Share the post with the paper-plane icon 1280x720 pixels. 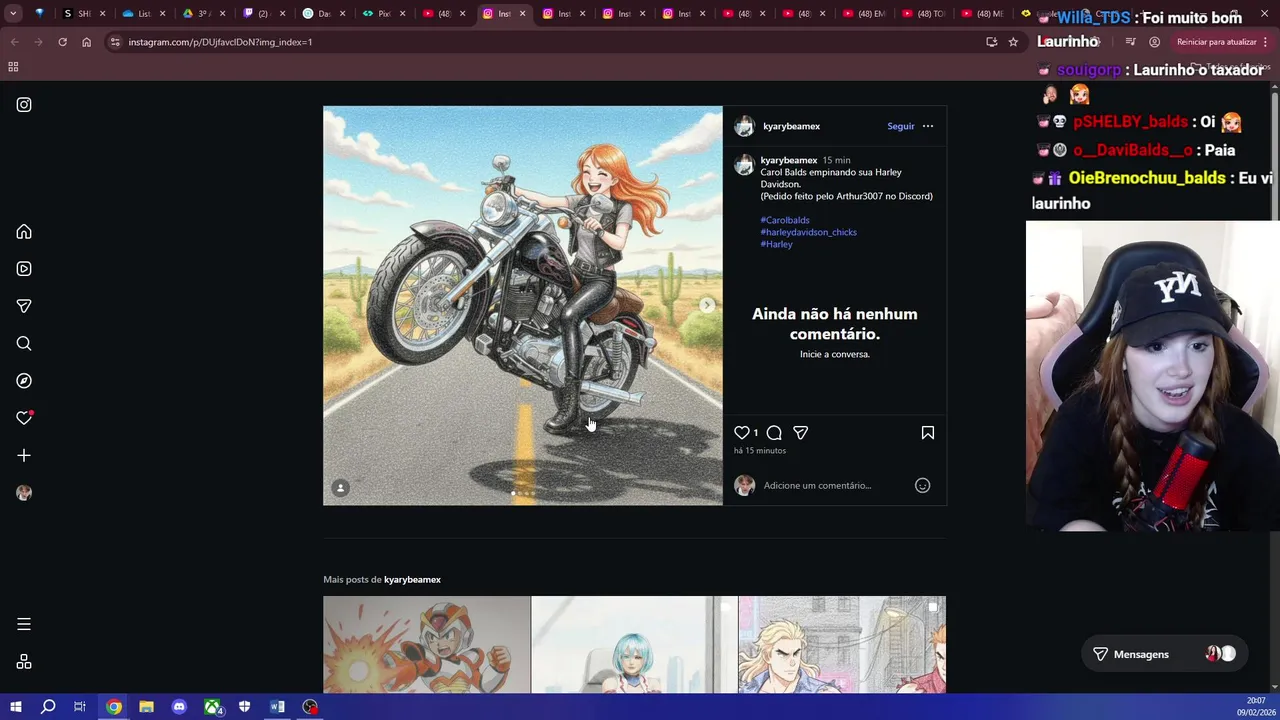[800, 433]
